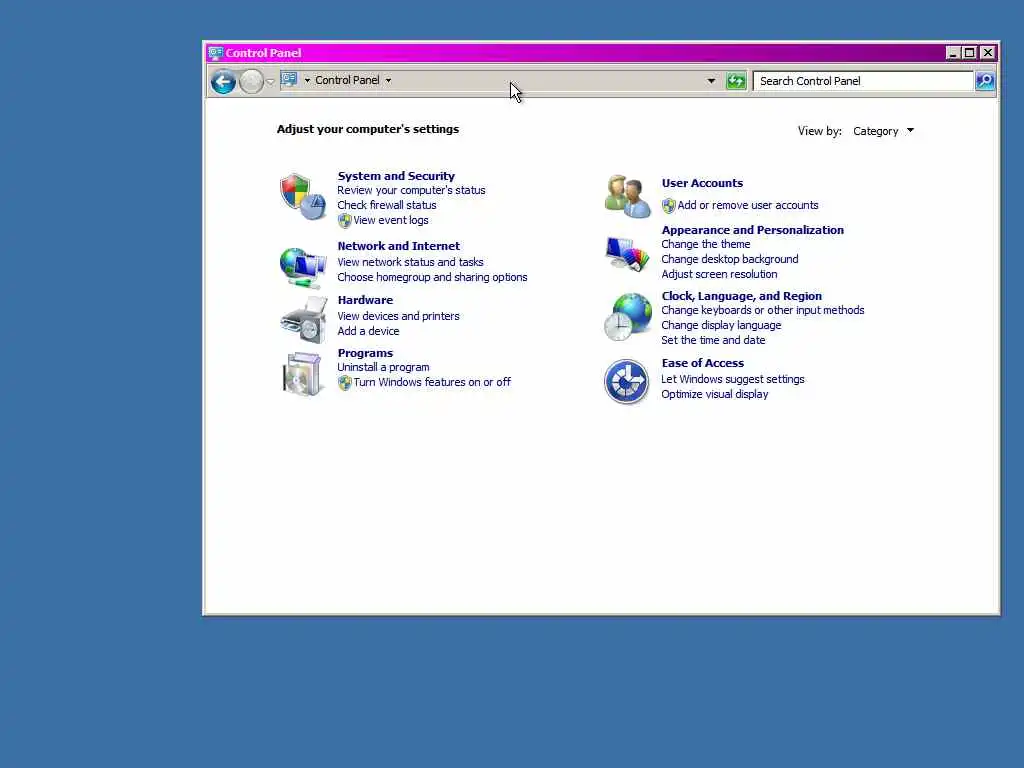Expand the View by Category dropdown
The image size is (1024, 768).
point(883,131)
